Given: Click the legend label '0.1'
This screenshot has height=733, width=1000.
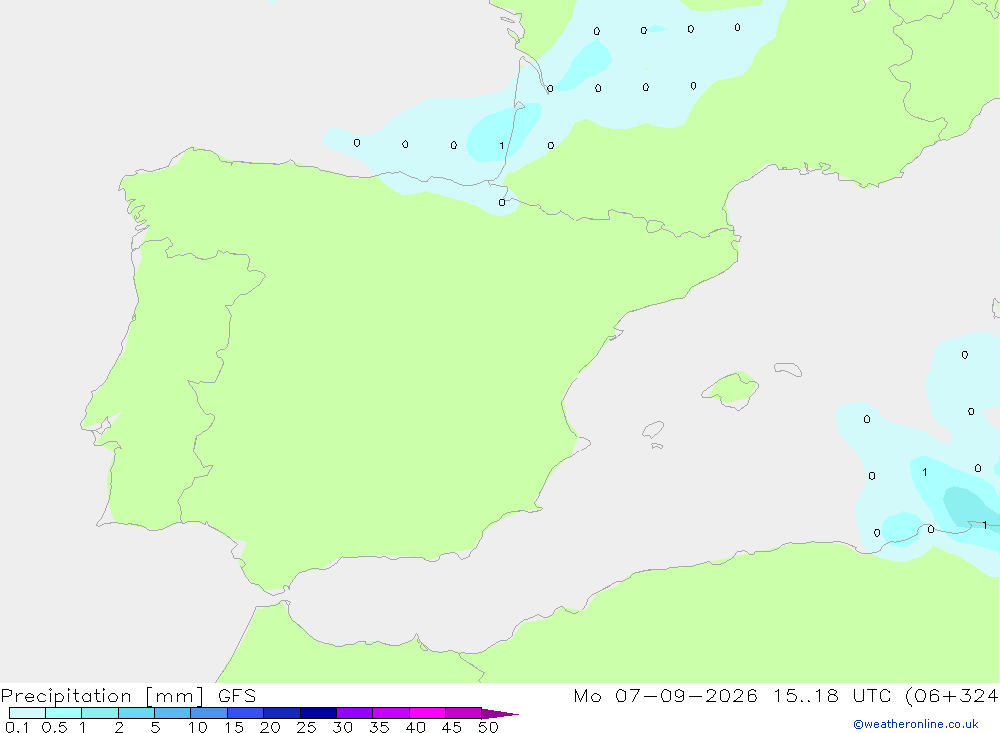Looking at the screenshot, I should [17, 727].
